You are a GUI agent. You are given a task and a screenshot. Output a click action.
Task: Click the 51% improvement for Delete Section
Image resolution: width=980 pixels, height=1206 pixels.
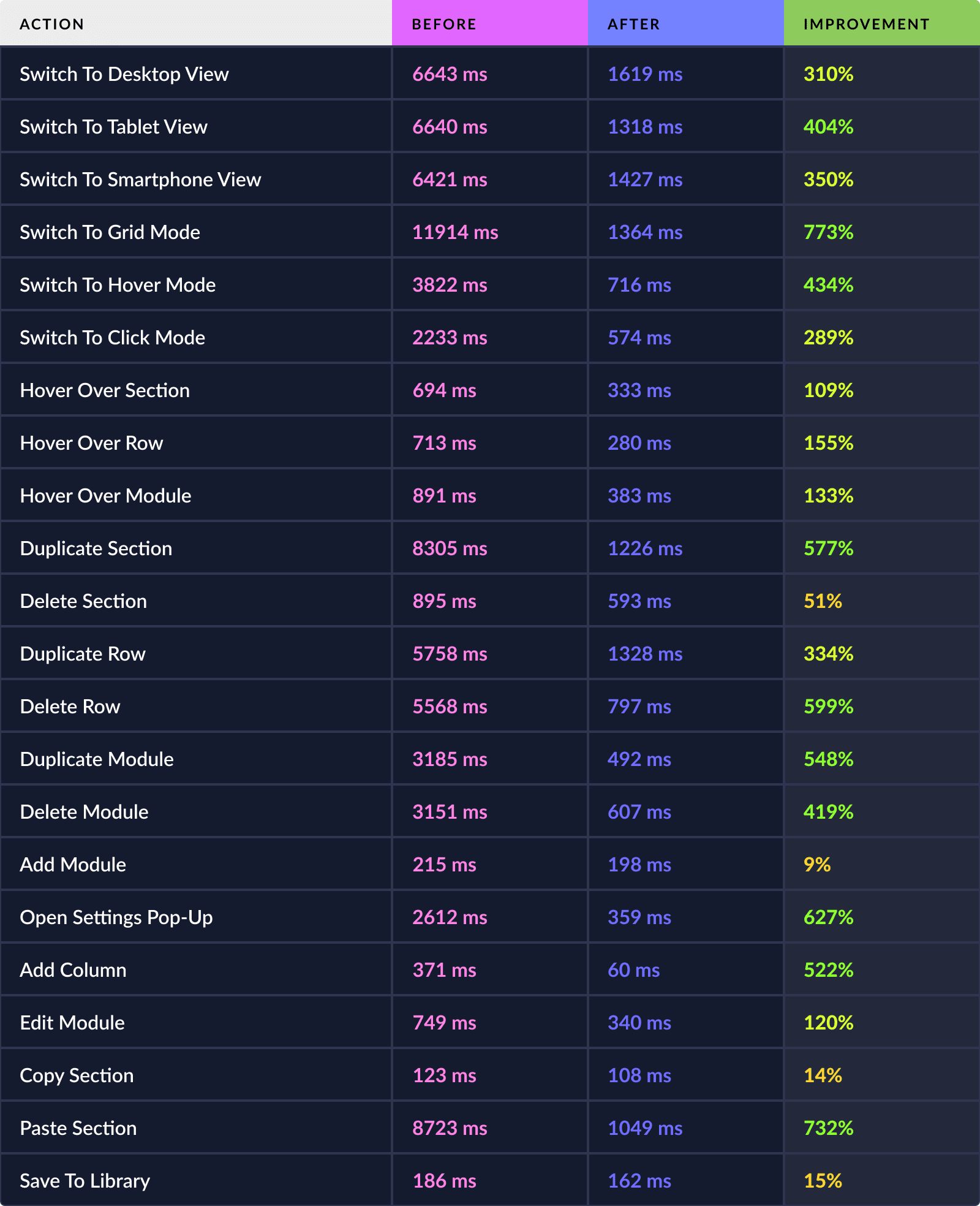pyautogui.click(x=823, y=601)
